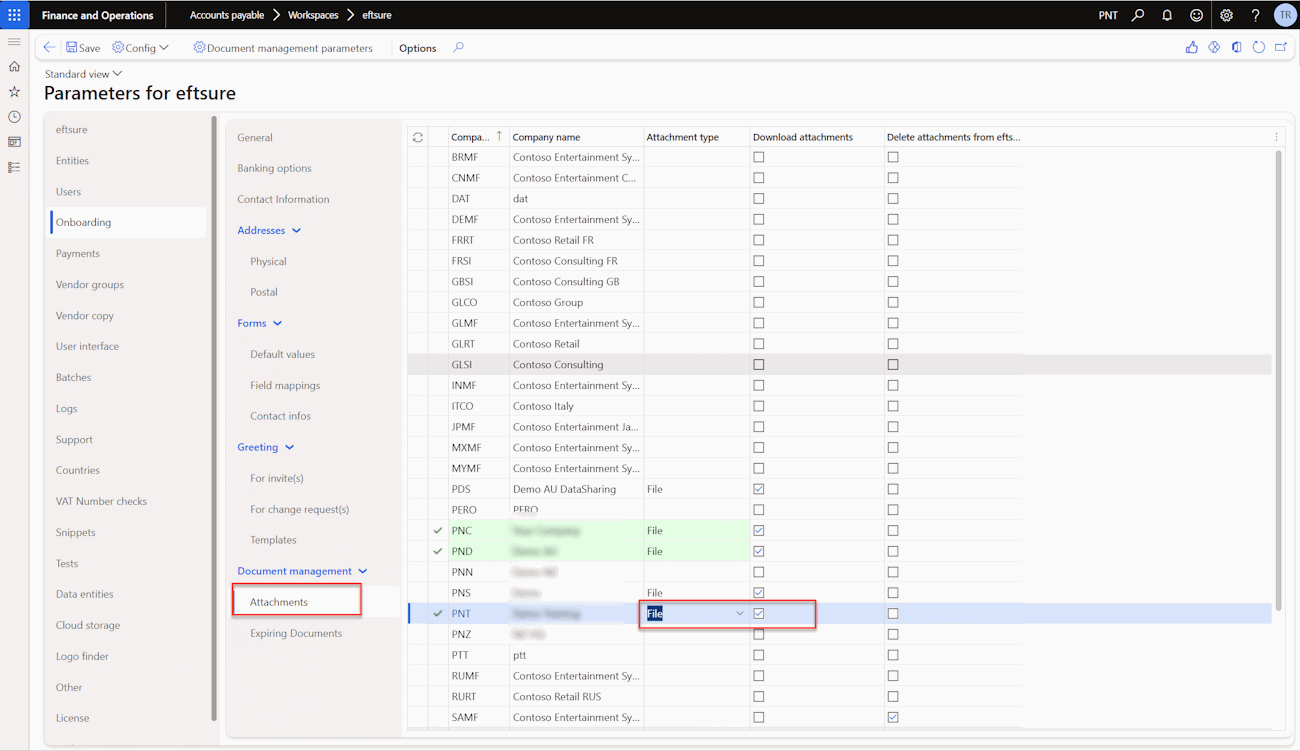Open the Vendor groups tab
The height and width of the screenshot is (751, 1300).
90,284
